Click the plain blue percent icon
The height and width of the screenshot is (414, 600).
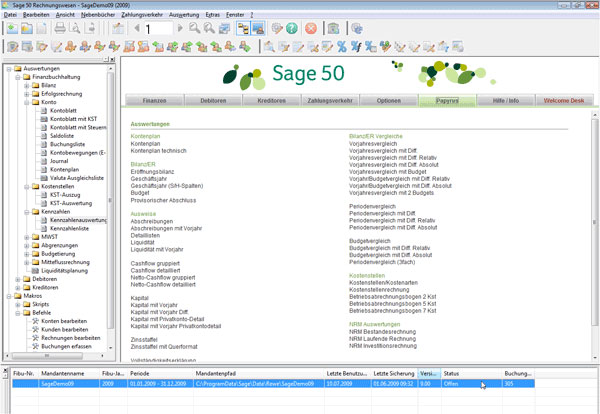[x=341, y=47]
